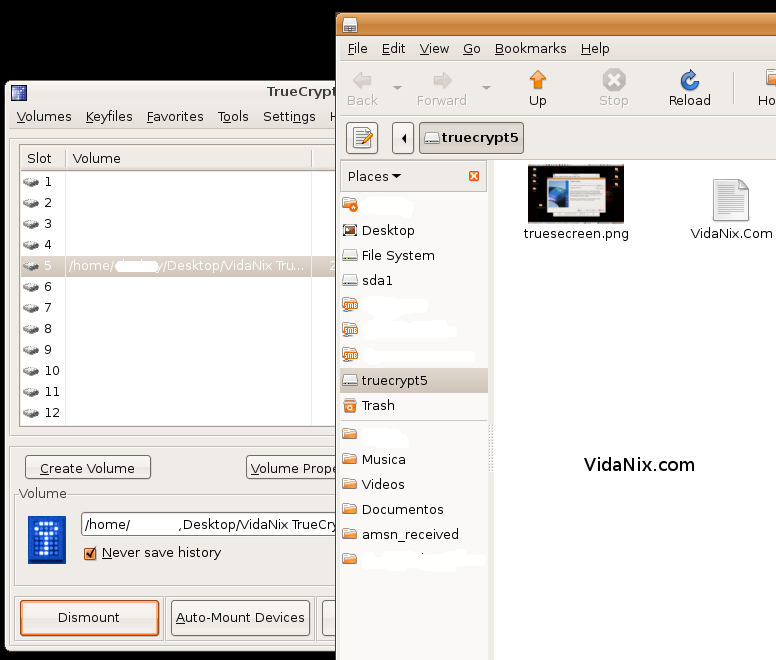
Task: Select truesecreen.png thumbnail
Action: click(576, 194)
